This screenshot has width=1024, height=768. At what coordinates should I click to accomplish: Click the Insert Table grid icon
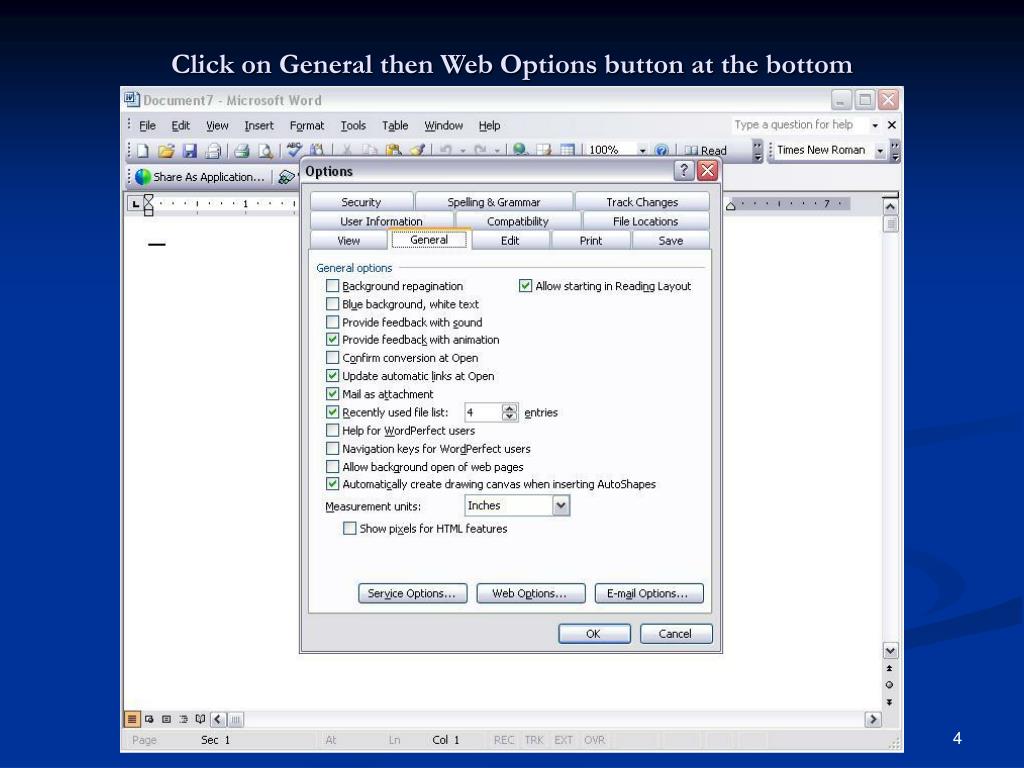point(567,151)
